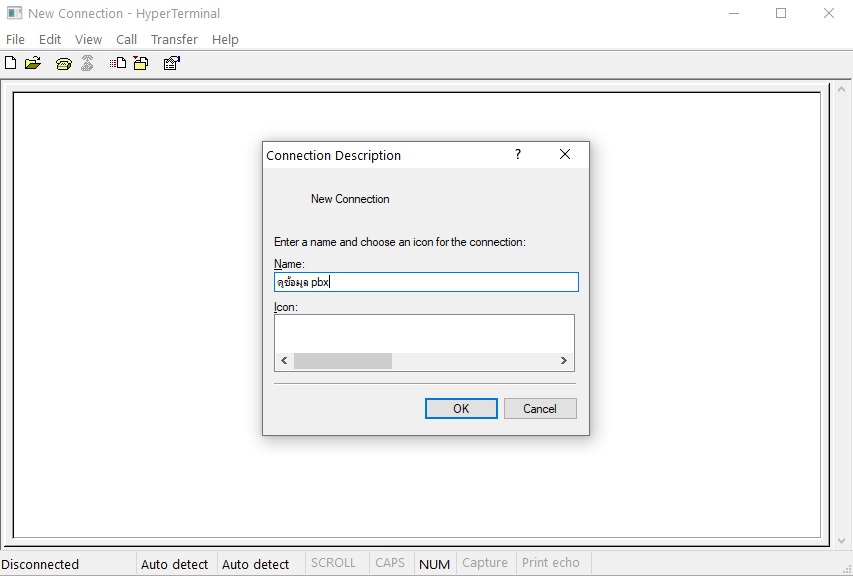853x576 pixels.
Task: Click the HyperTerminal icon in the title bar
Action: [x=12, y=12]
